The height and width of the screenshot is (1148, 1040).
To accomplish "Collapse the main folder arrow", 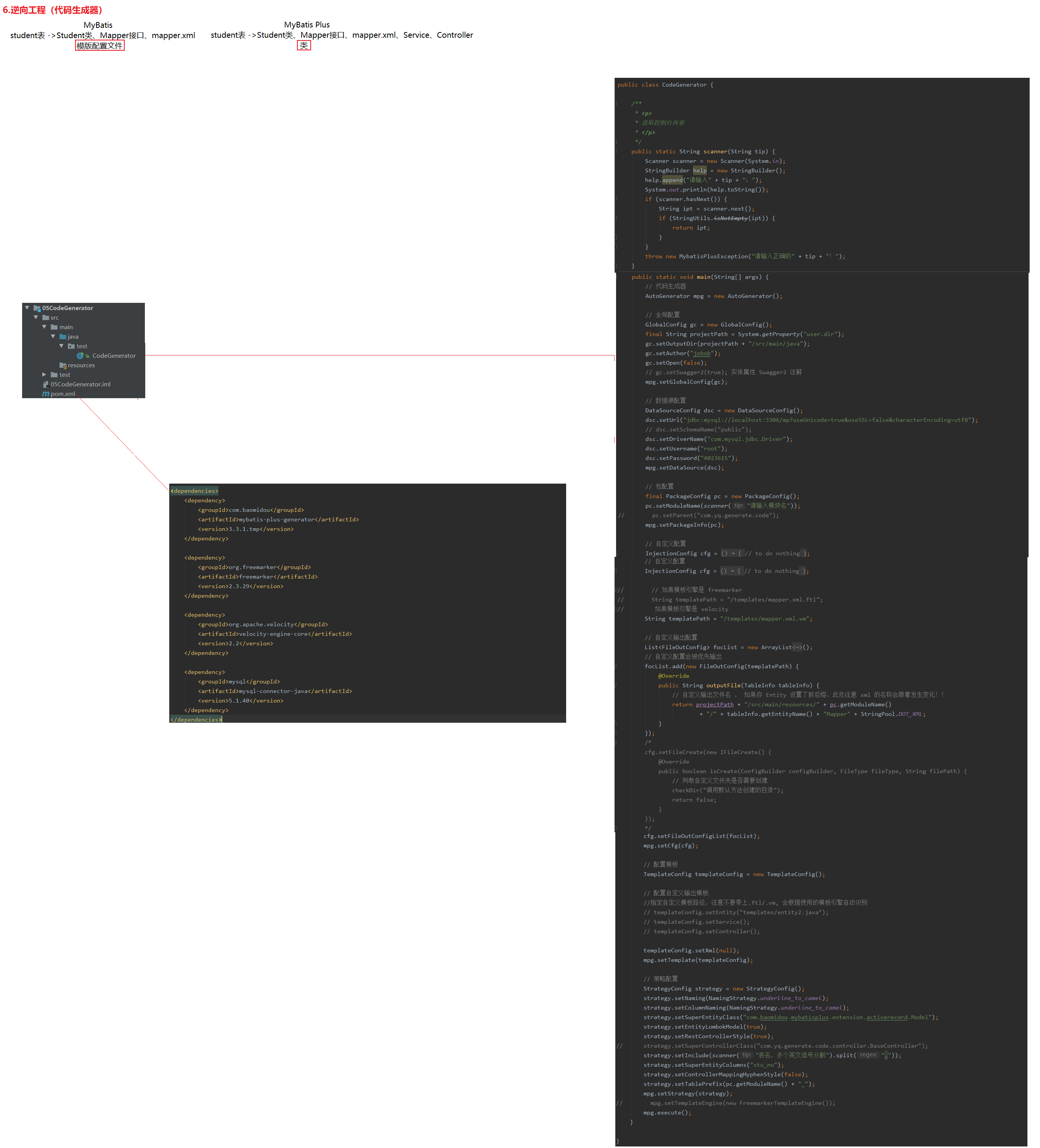I will pos(44,327).
